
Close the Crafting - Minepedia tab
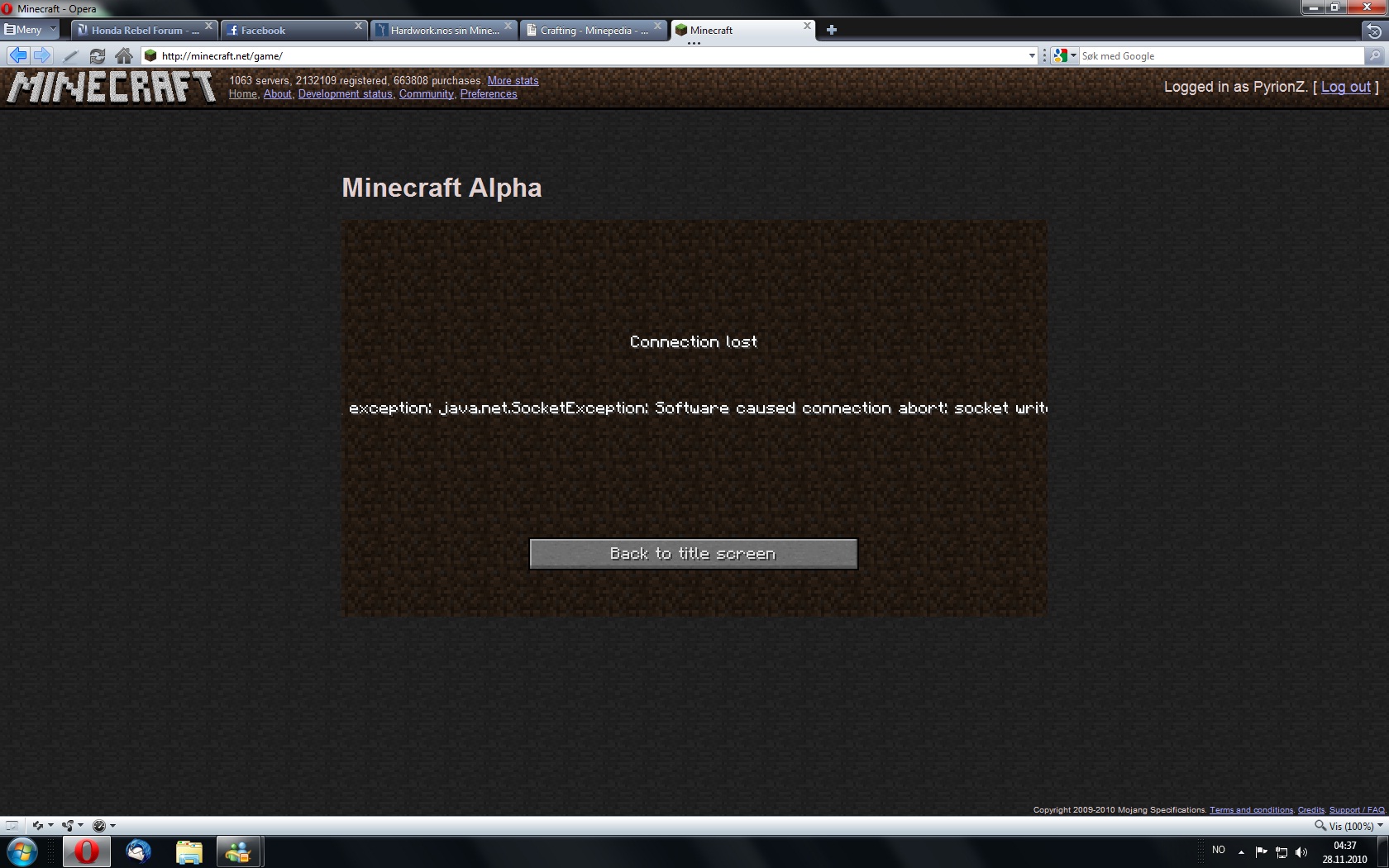tap(658, 26)
